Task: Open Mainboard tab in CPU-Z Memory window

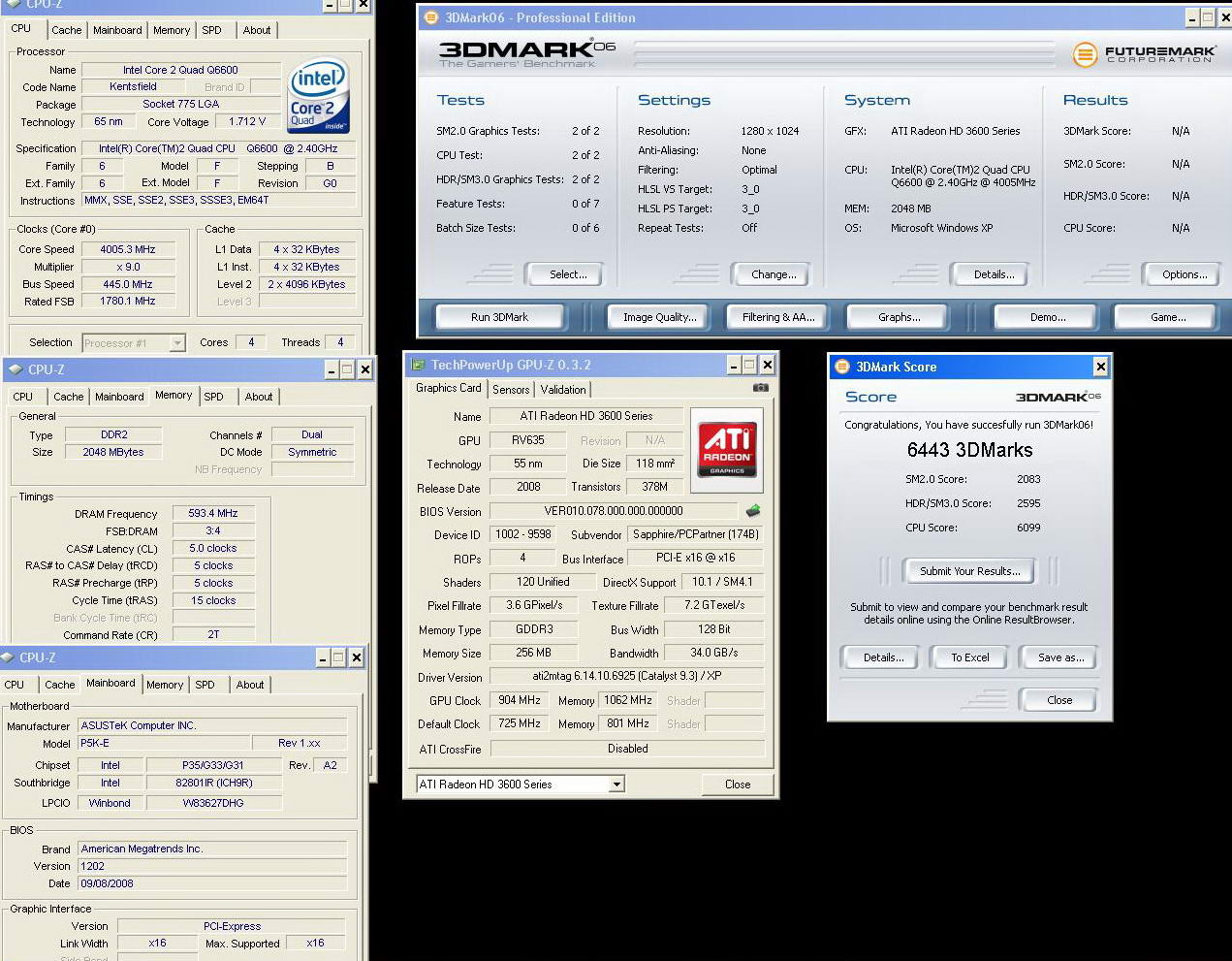Action: (x=119, y=397)
